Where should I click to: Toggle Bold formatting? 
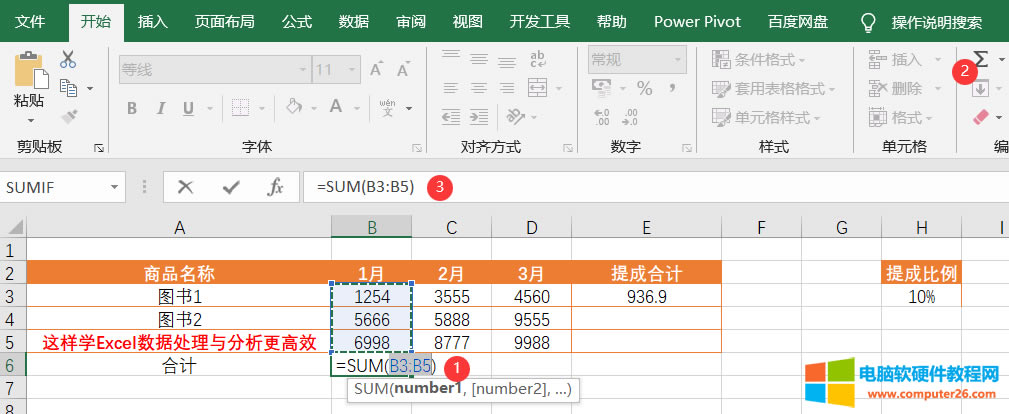pyautogui.click(x=131, y=108)
